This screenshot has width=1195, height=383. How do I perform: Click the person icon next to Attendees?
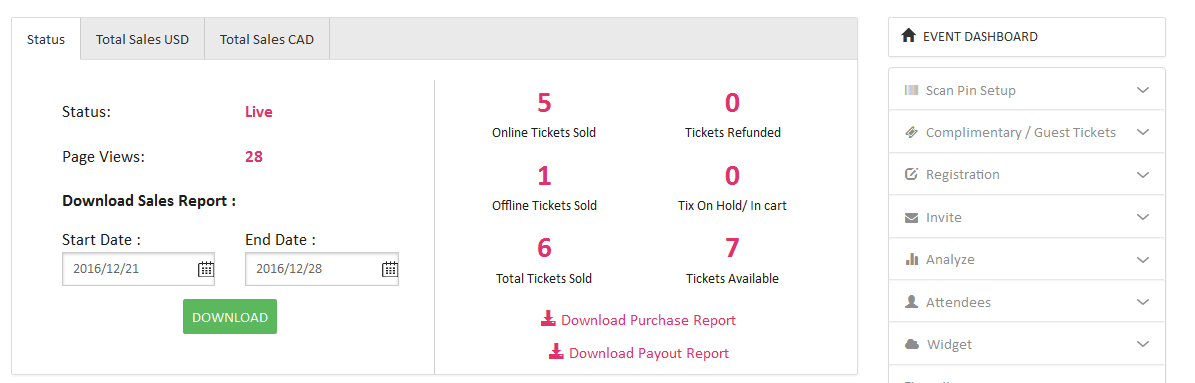(911, 302)
